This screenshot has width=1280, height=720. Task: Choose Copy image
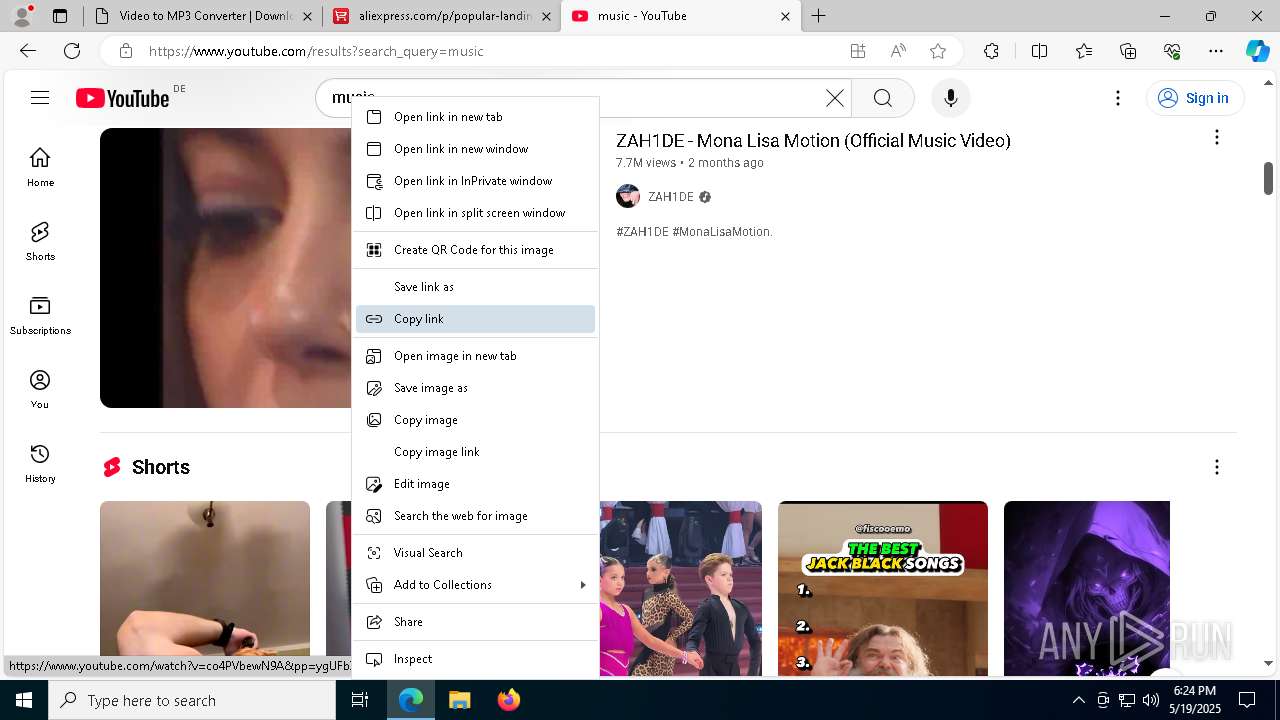[x=476, y=420]
